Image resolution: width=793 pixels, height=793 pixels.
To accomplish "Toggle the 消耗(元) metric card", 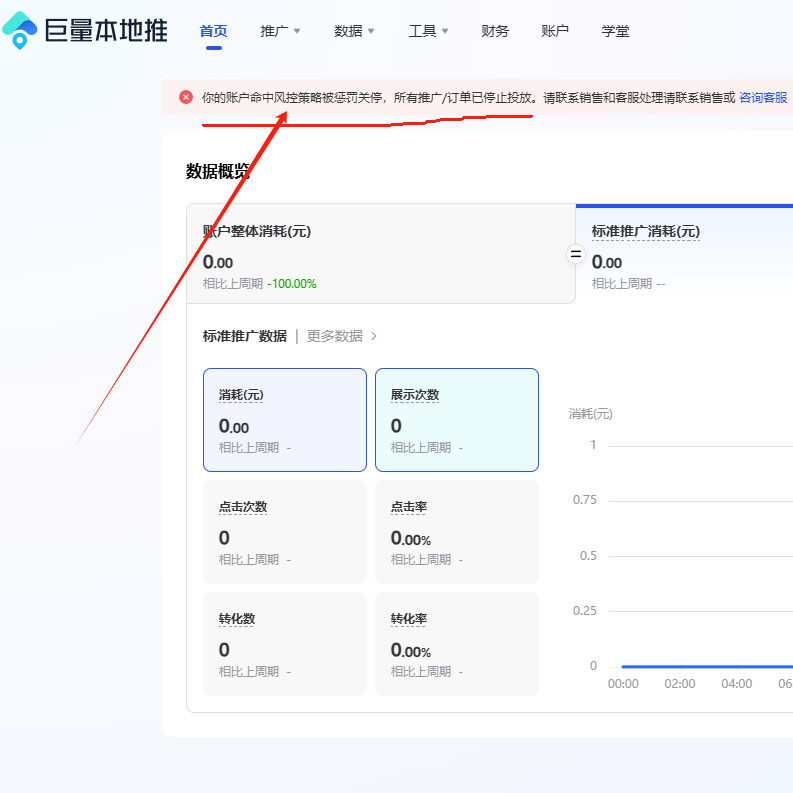I will (285, 420).
